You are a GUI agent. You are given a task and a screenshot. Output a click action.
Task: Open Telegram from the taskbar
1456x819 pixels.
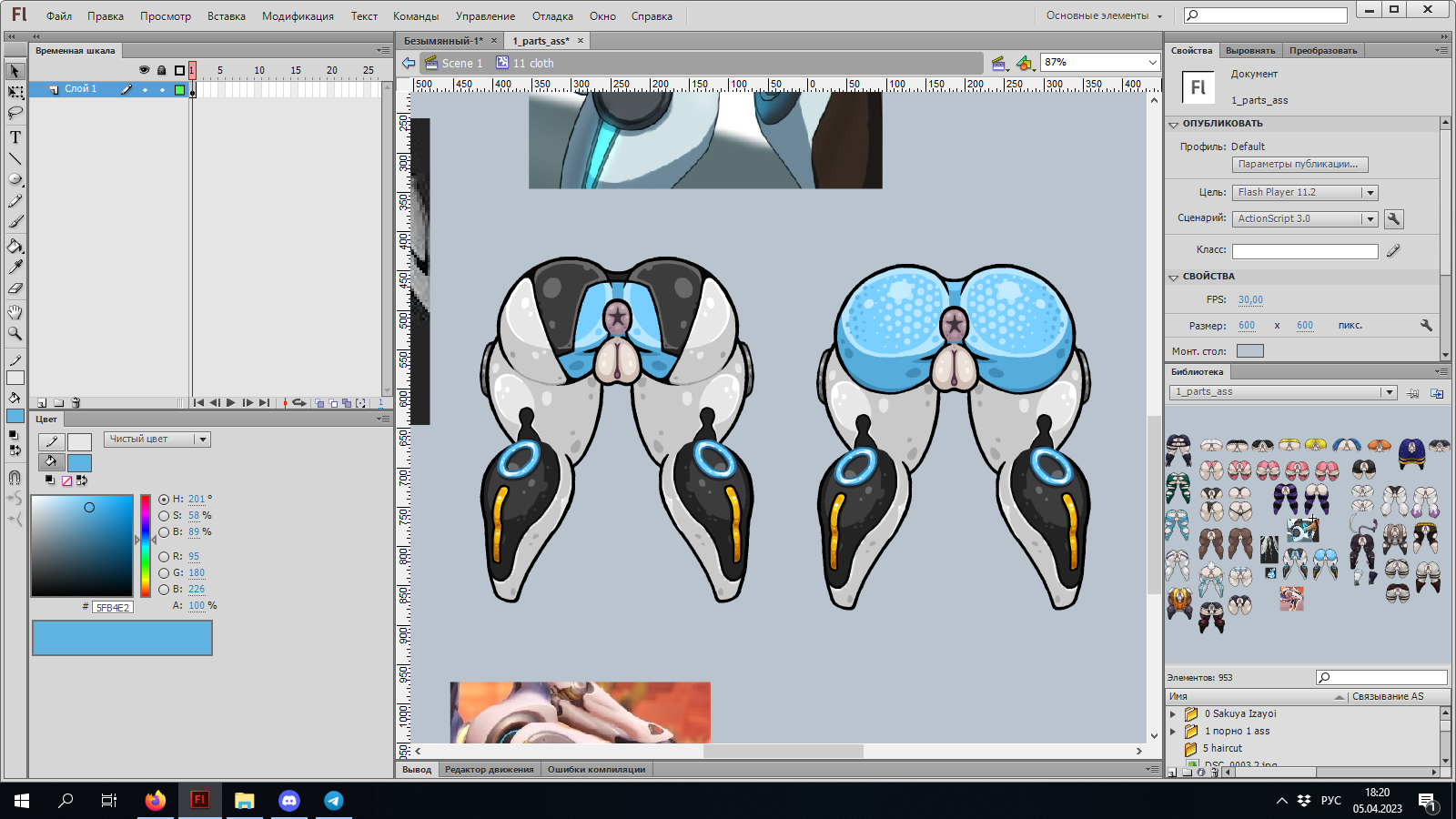click(334, 800)
